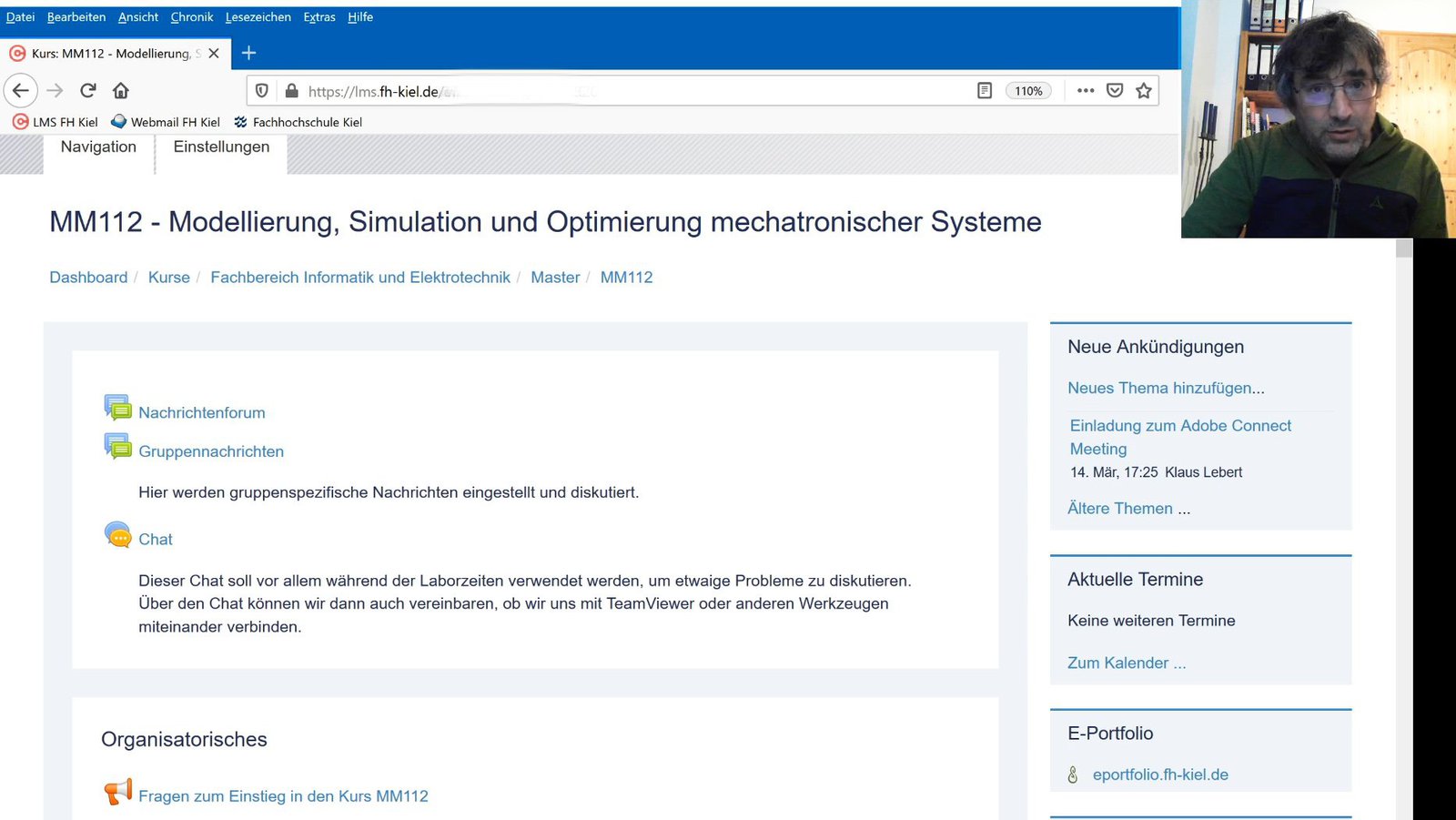
Task: Switch to the Einstellungen tab
Action: click(x=221, y=147)
